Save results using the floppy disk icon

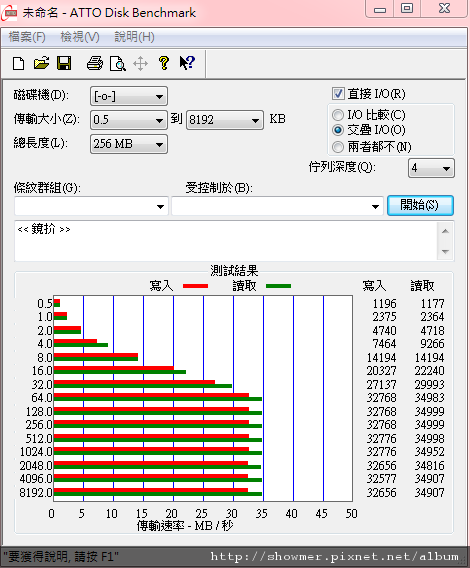pyautogui.click(x=64, y=64)
